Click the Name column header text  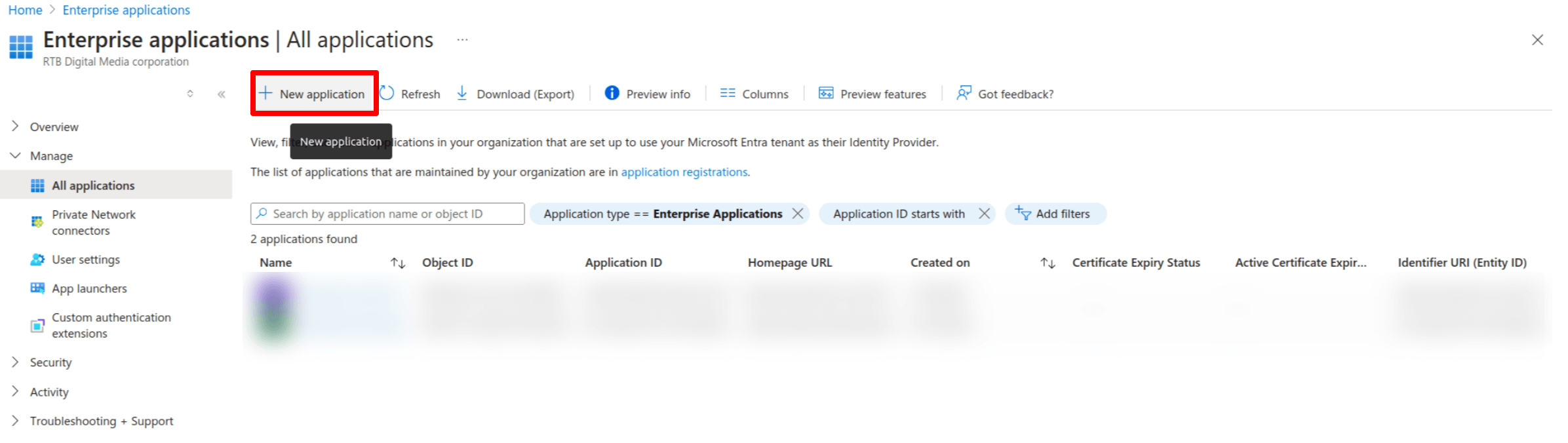click(x=275, y=262)
